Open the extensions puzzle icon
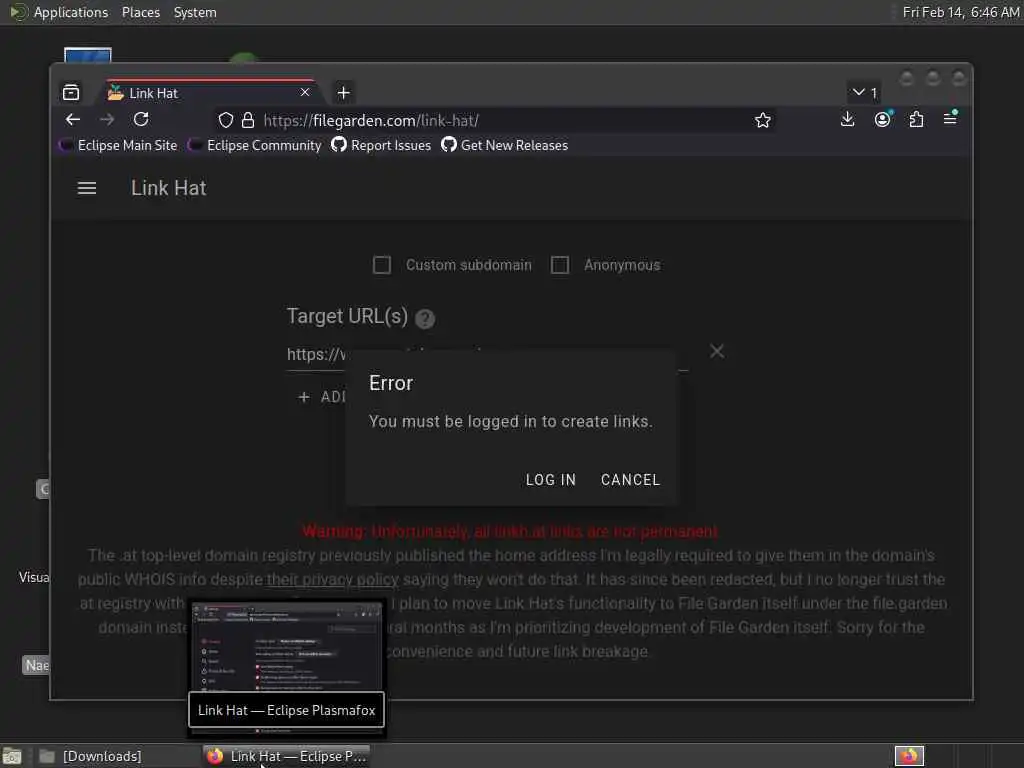Screen dimensions: 1024x768 (x=916, y=120)
